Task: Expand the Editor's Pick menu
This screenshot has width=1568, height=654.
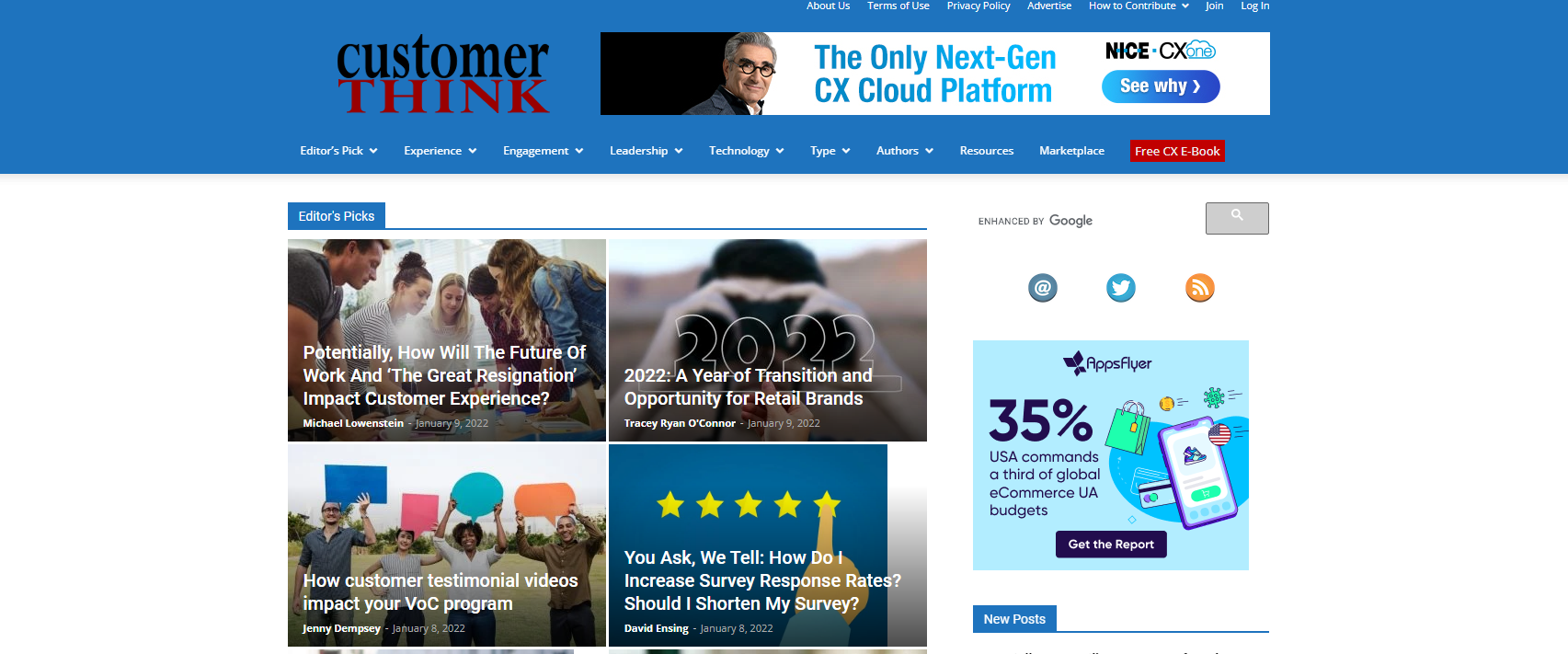Action: tap(338, 151)
